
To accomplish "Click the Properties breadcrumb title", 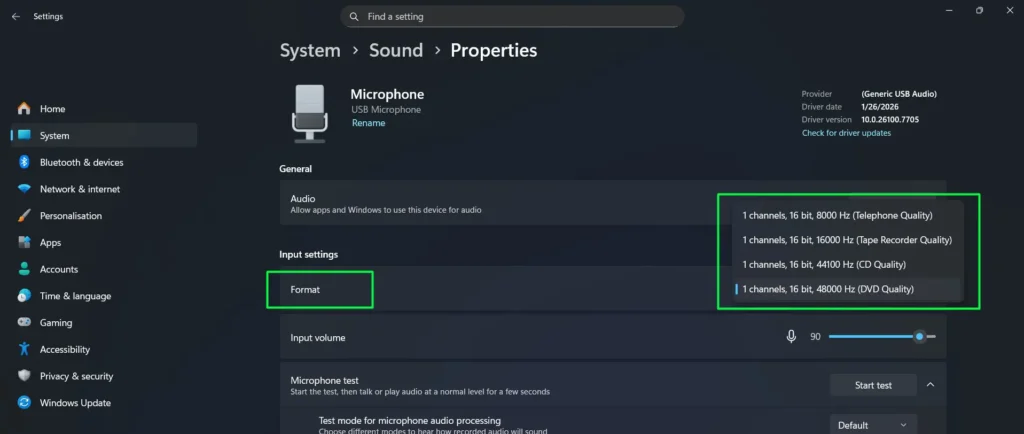I will 494,50.
